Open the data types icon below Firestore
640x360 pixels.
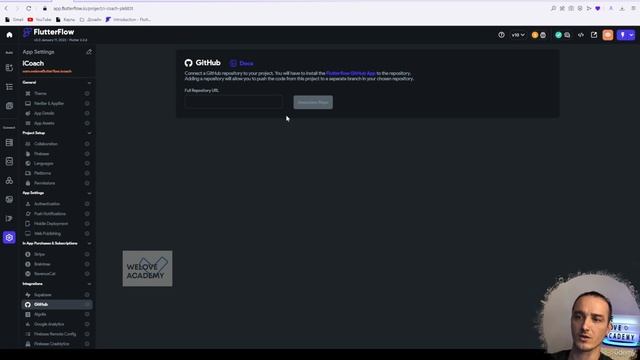(x=9, y=161)
